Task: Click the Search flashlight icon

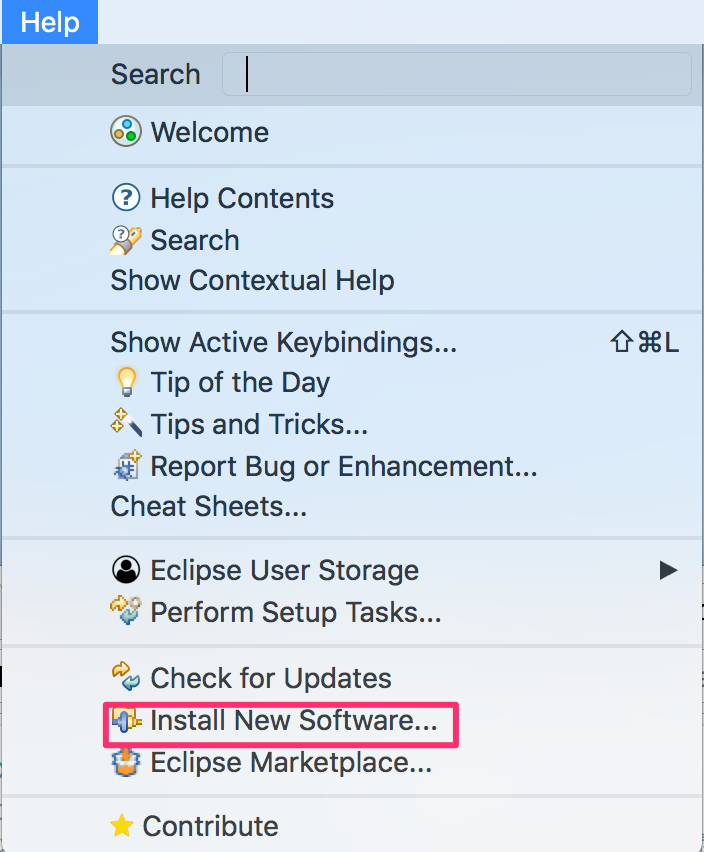Action: click(x=125, y=240)
